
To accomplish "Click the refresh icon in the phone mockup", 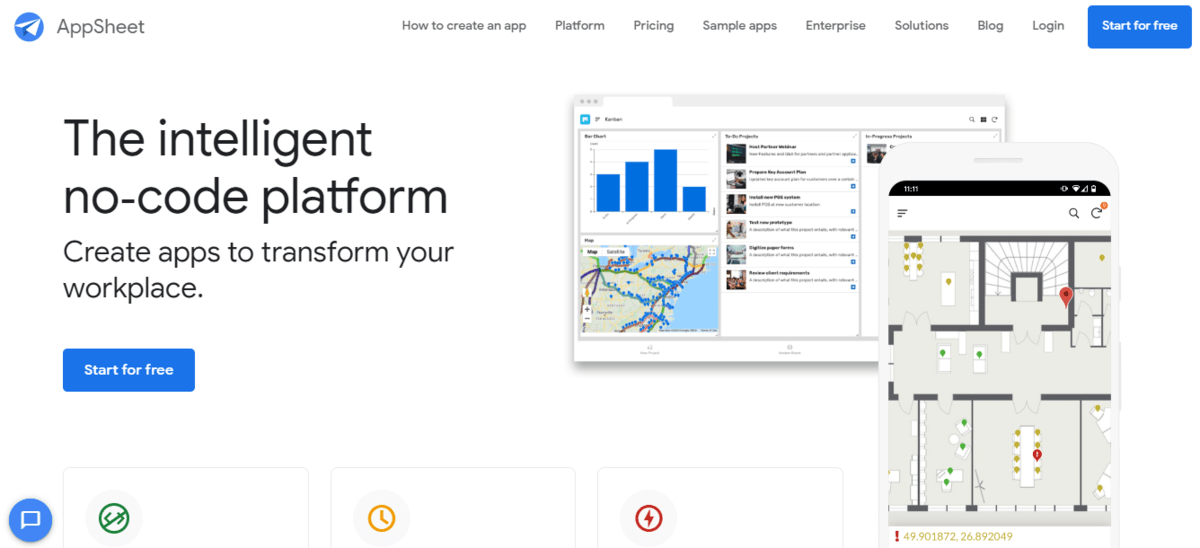I will click(x=1097, y=213).
